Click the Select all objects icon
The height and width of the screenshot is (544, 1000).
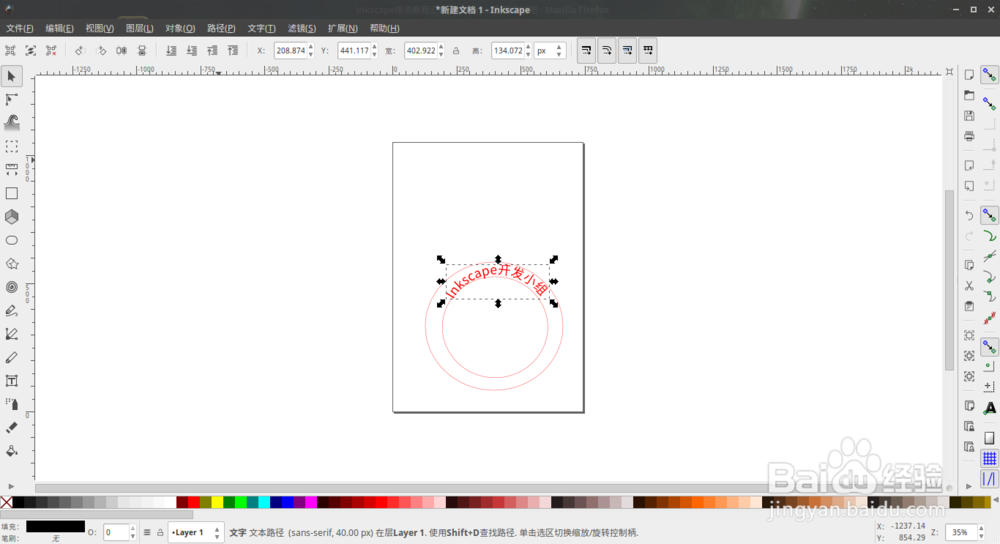(10, 50)
